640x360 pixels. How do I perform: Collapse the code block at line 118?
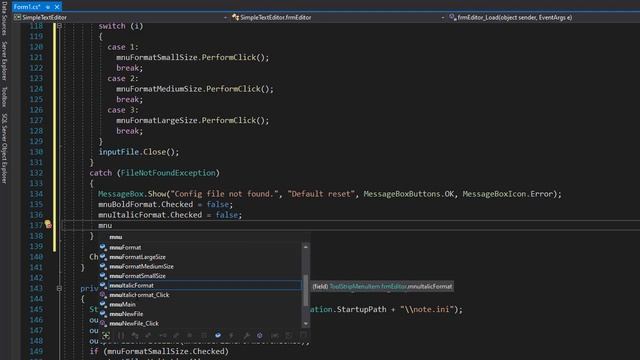[59, 26]
